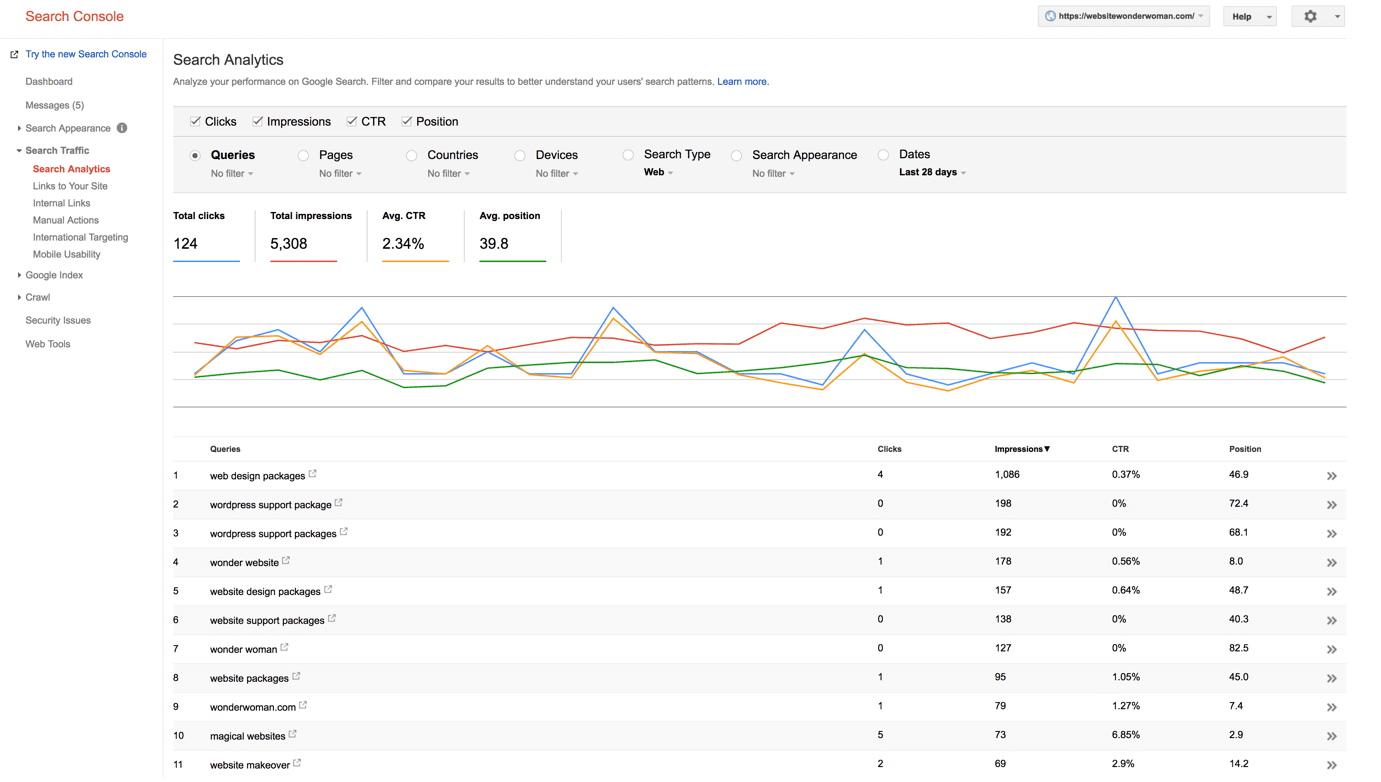
Task: Open International Targeting in sidebar
Action: 80,237
